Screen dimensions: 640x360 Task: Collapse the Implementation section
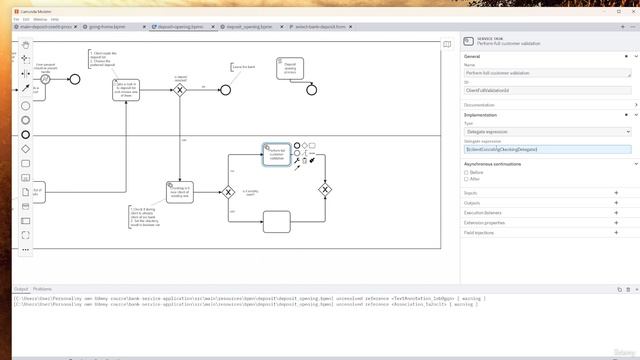pos(636,115)
